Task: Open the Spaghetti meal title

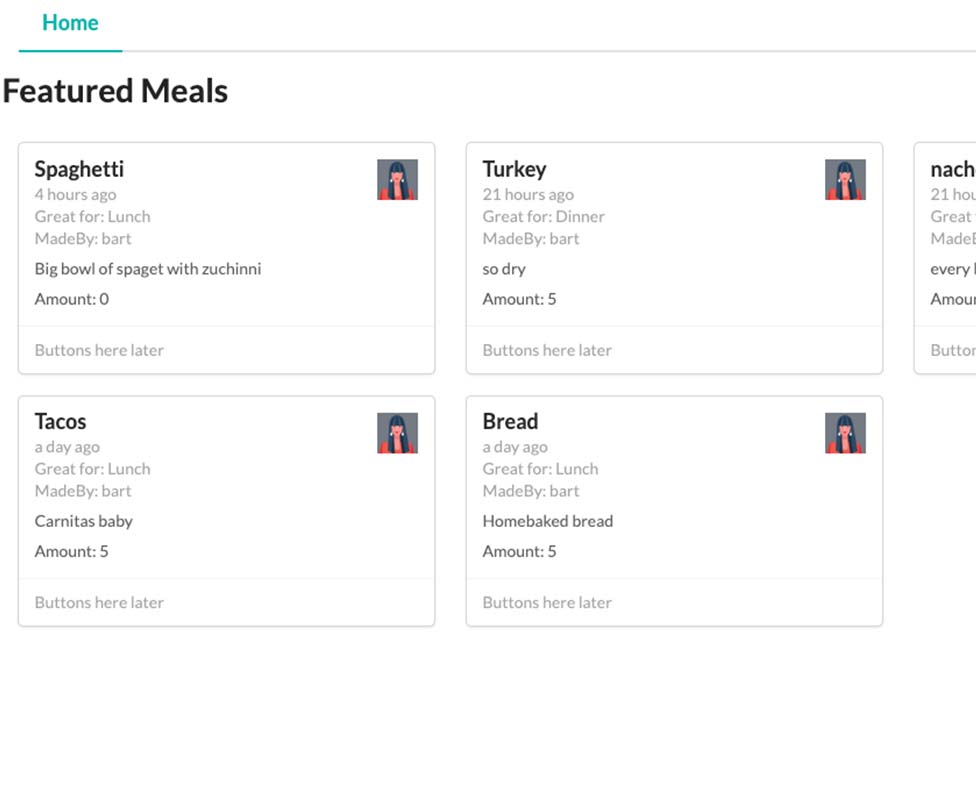Action: pos(79,169)
